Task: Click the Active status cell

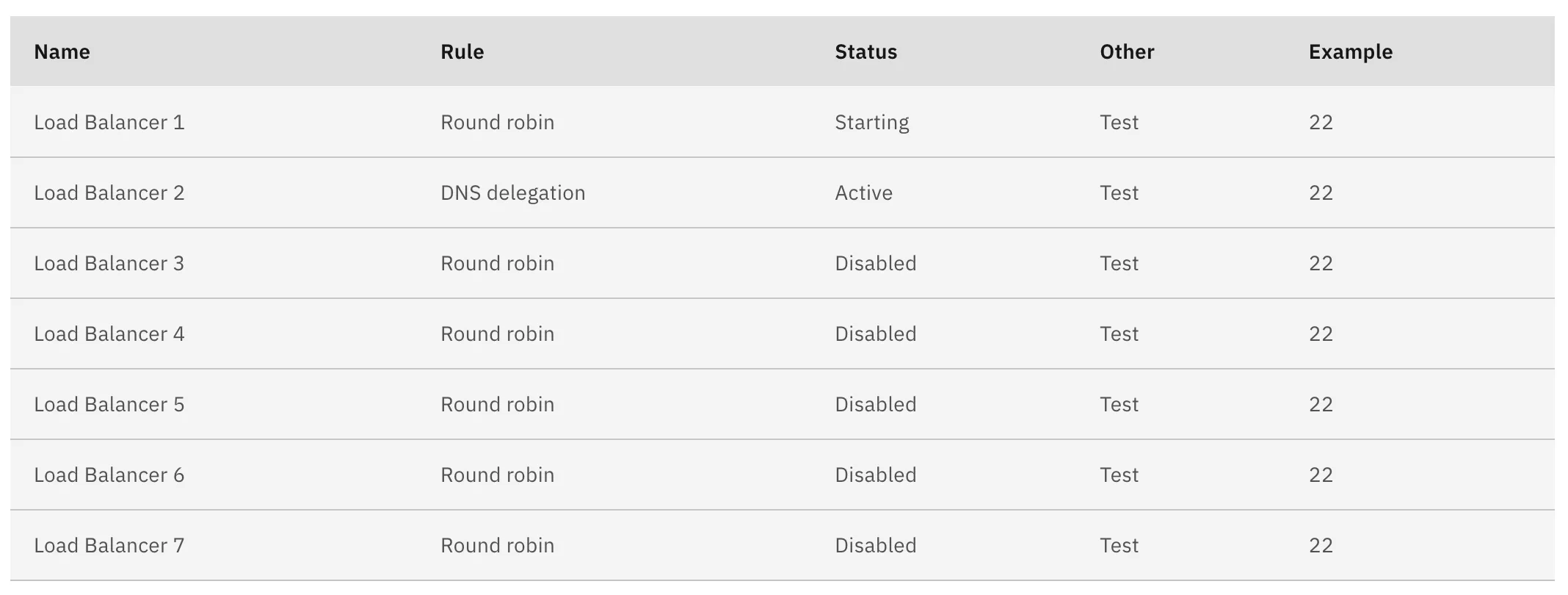Action: pos(863,193)
